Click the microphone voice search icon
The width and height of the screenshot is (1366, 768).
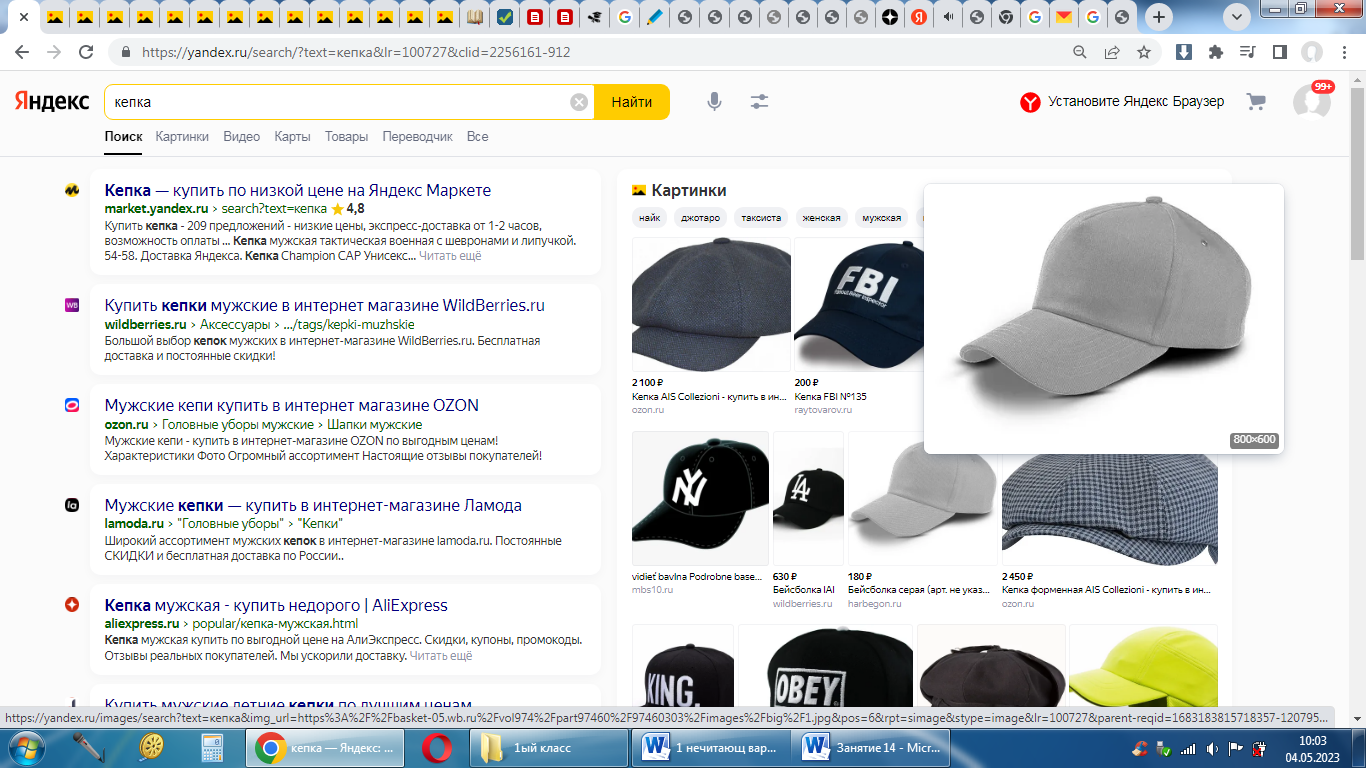(x=714, y=102)
